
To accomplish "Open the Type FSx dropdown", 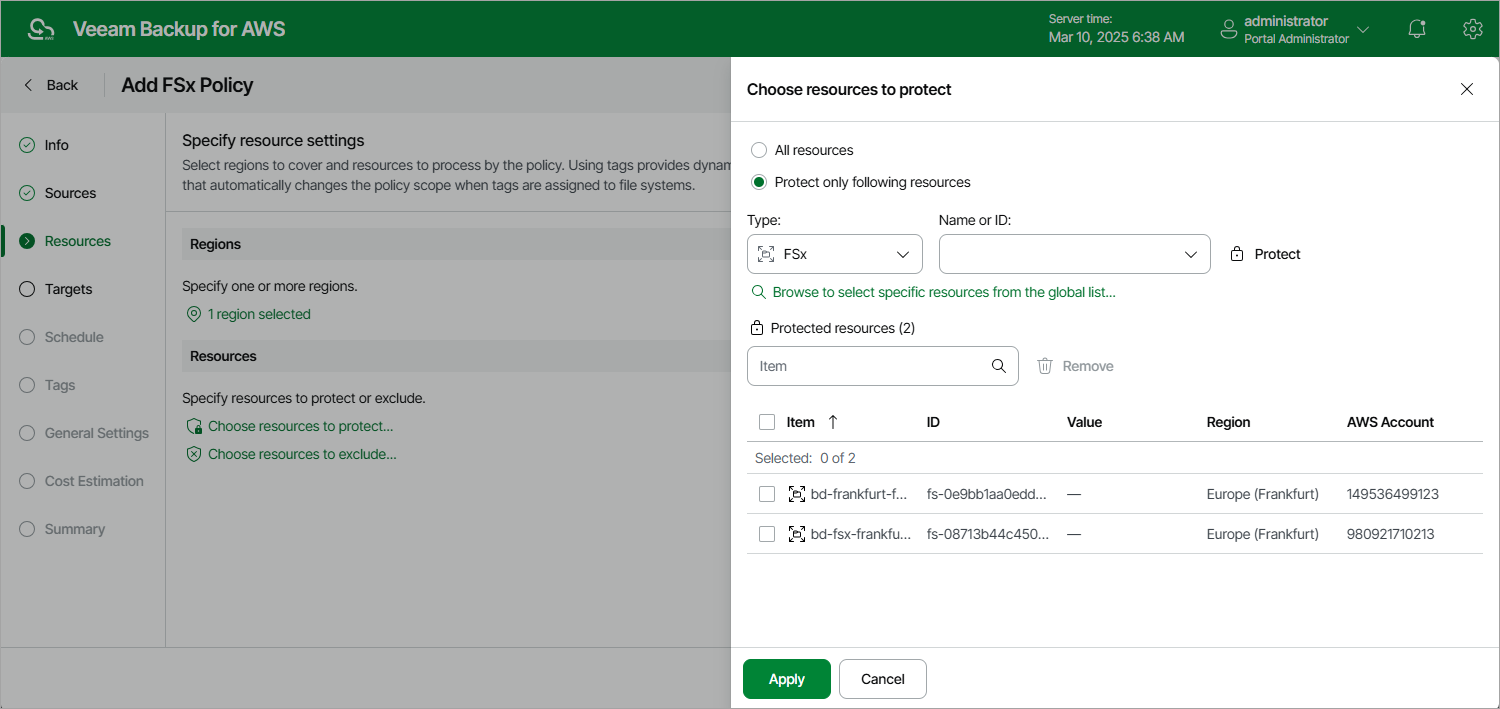I will (x=834, y=254).
